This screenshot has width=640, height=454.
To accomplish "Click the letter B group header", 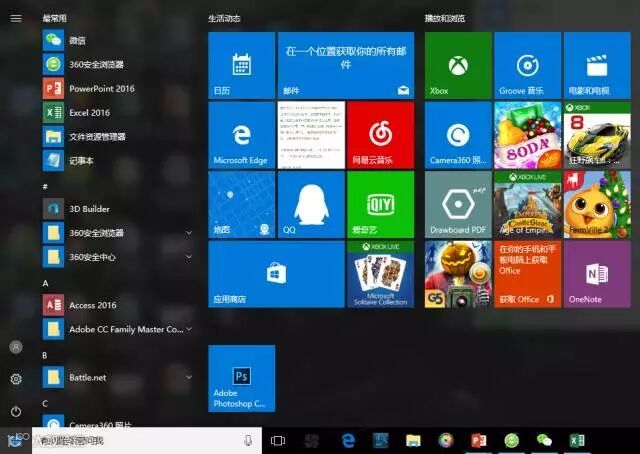I will (45, 355).
